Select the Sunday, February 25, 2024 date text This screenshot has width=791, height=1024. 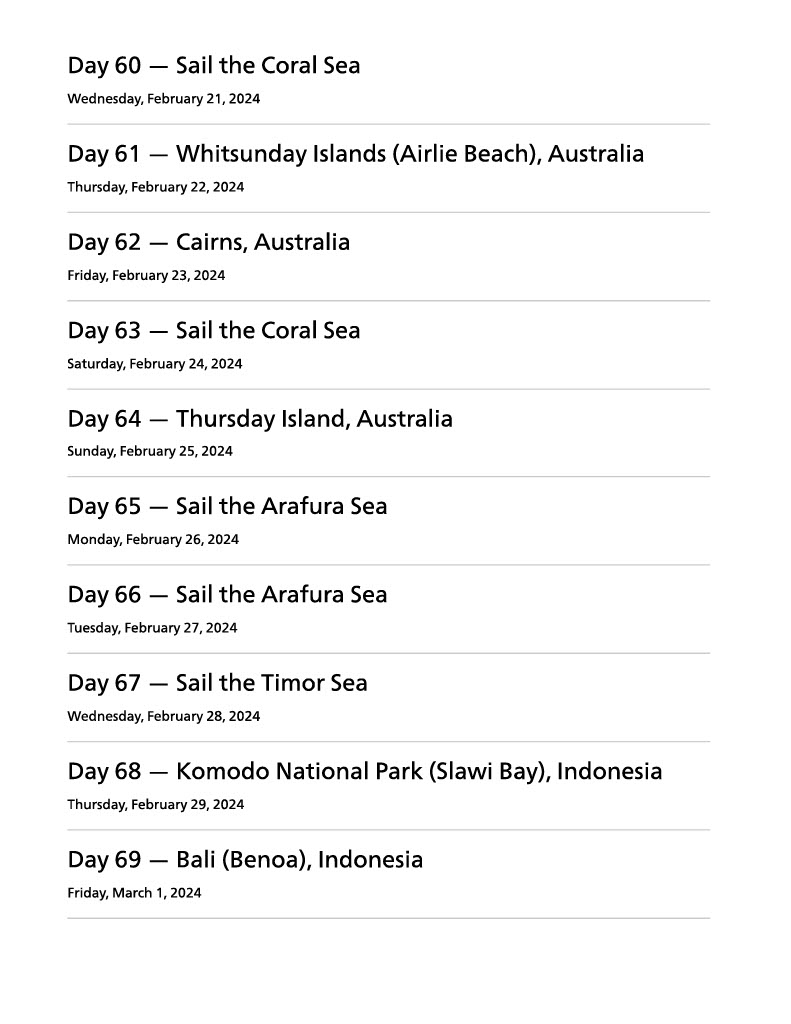coord(150,451)
